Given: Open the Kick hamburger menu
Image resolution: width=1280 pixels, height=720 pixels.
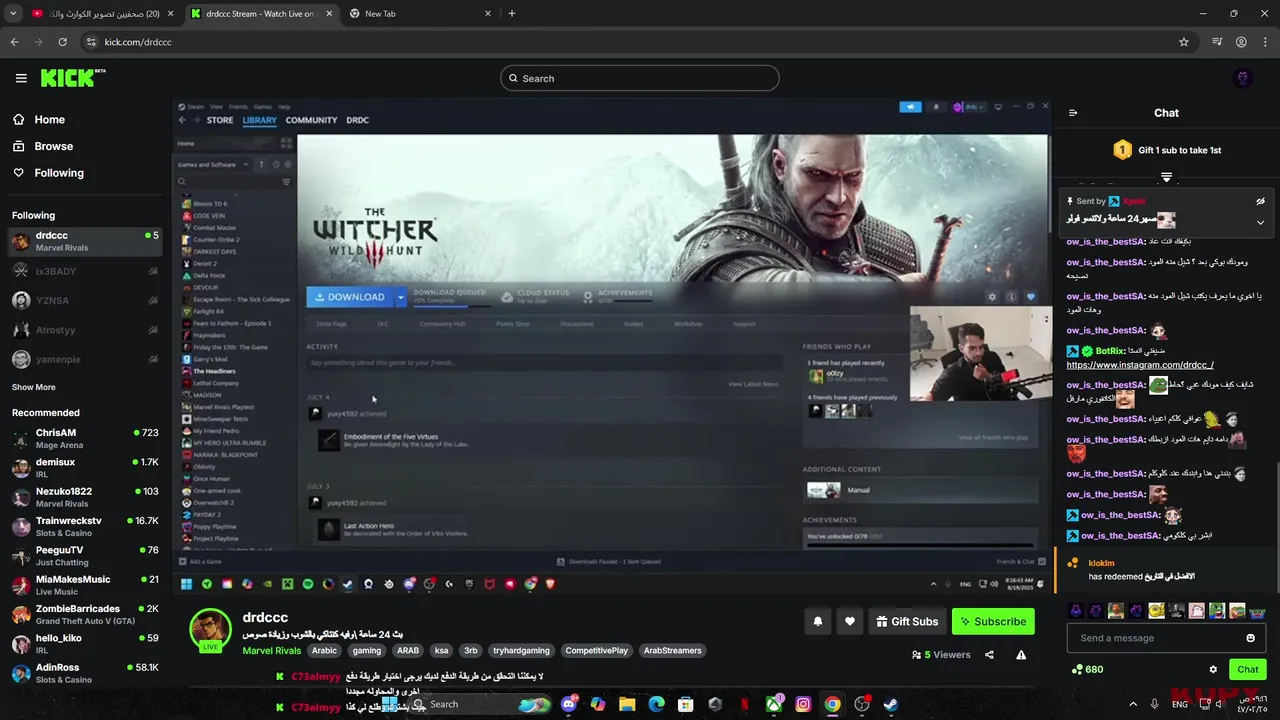Looking at the screenshot, I should pyautogui.click(x=21, y=78).
